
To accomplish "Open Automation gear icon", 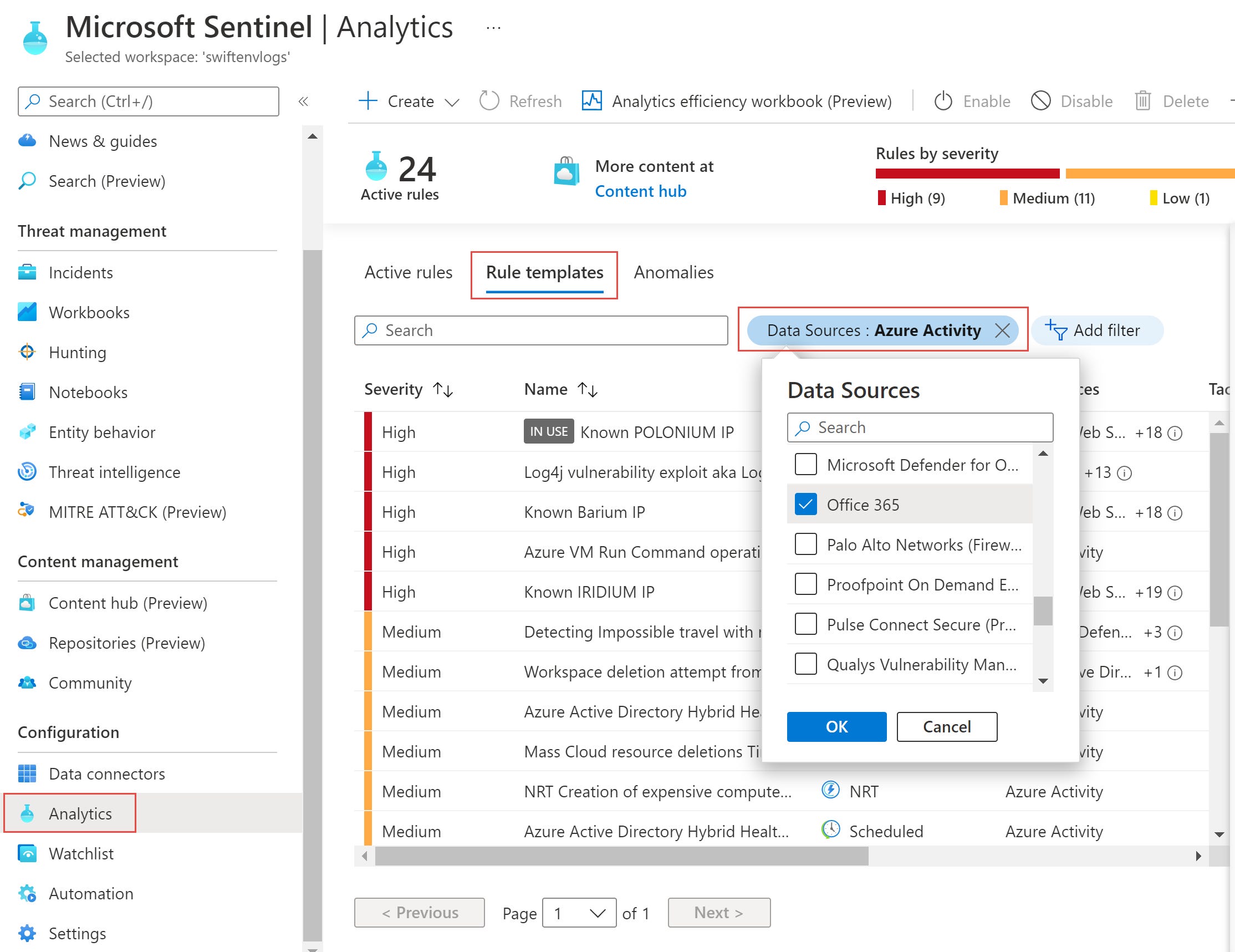I will coord(27,894).
